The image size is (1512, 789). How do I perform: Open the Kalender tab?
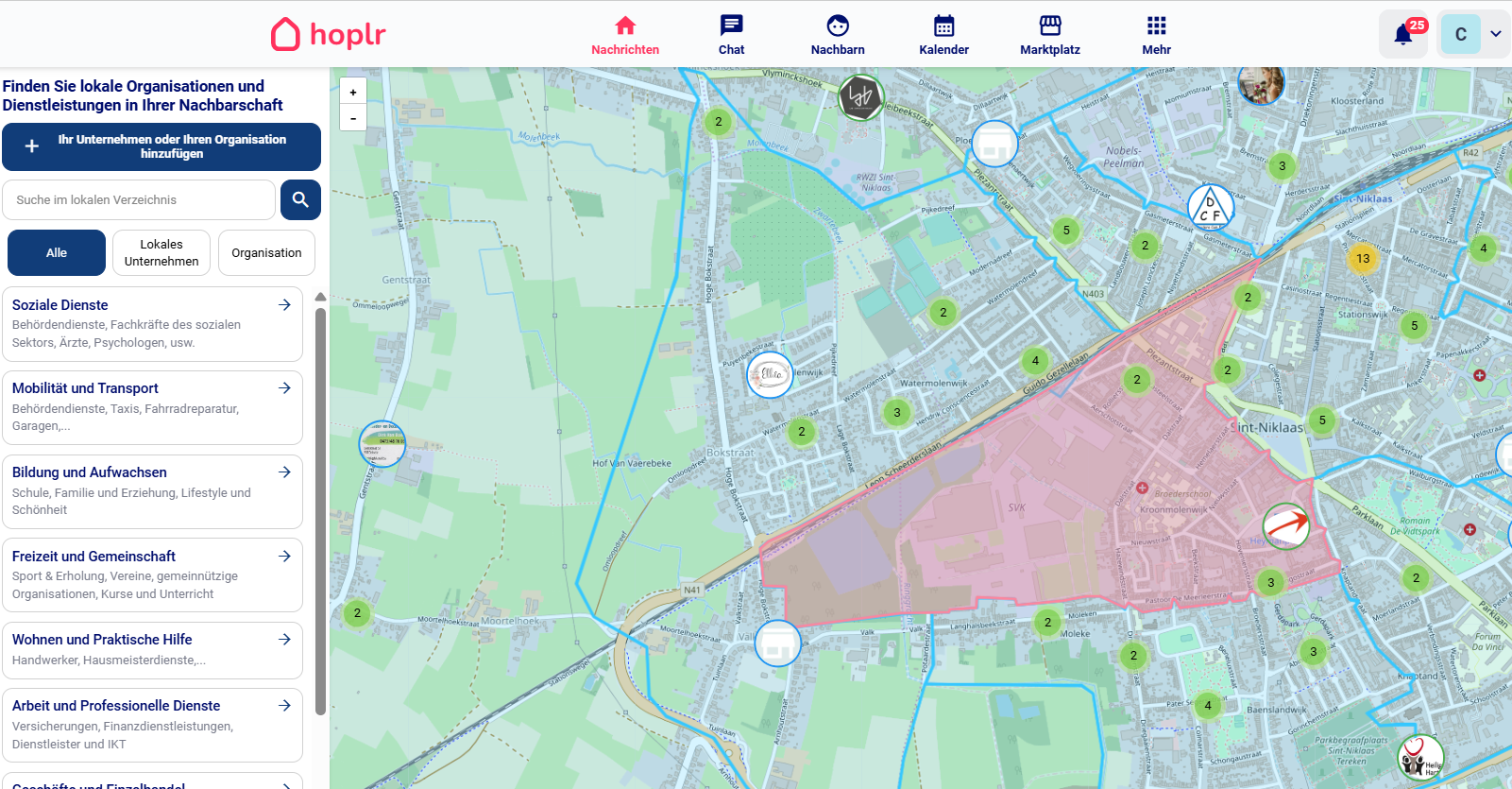click(x=943, y=35)
